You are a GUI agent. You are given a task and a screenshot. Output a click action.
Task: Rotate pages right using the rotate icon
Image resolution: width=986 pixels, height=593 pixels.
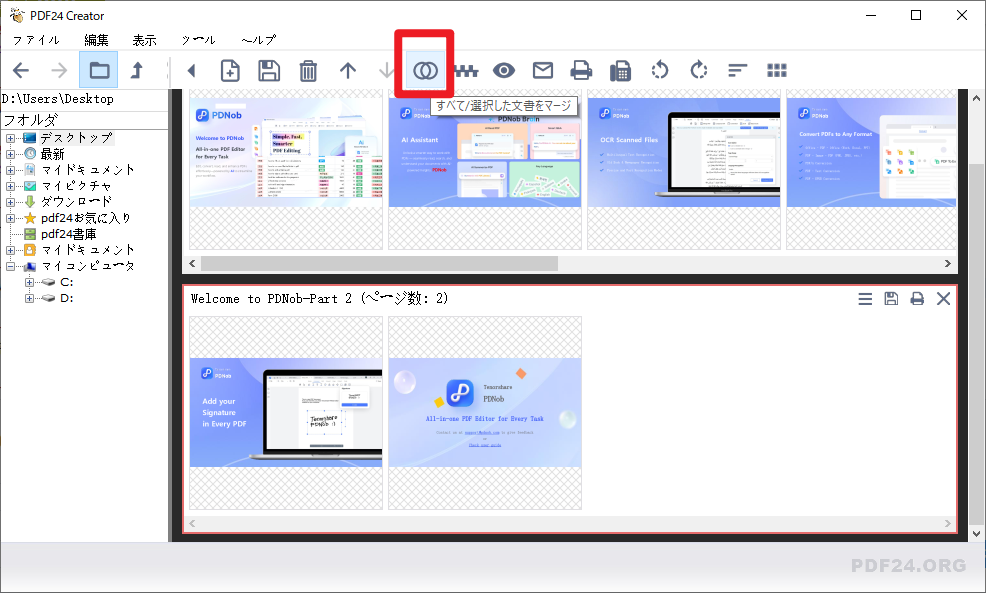click(x=698, y=70)
